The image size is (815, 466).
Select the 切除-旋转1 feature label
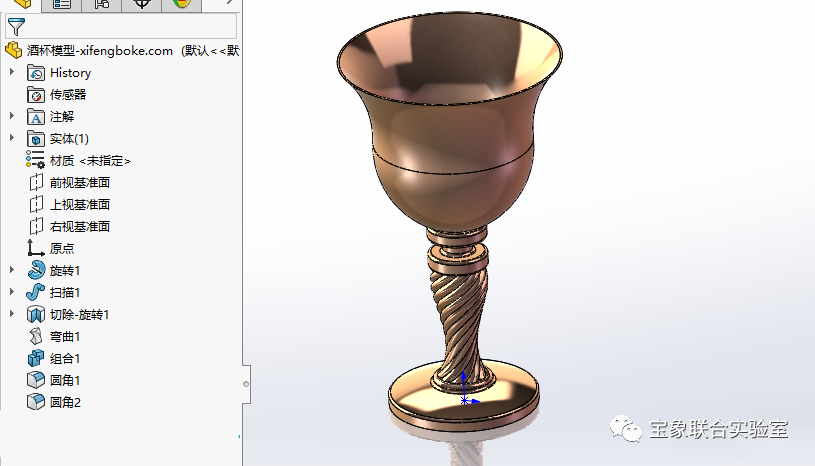[x=80, y=314]
